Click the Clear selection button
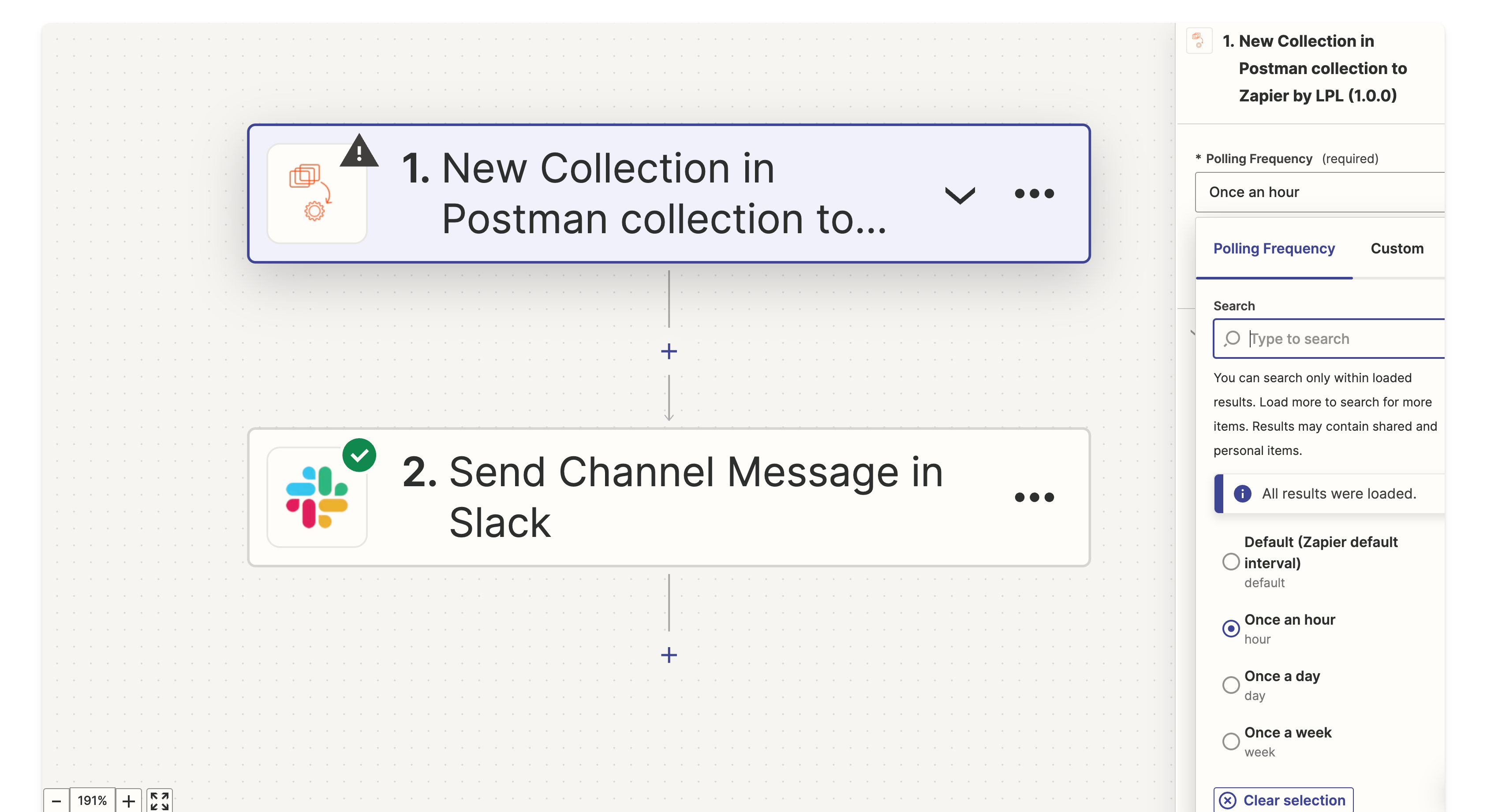This screenshot has width=1487, height=812. pyautogui.click(x=1283, y=801)
